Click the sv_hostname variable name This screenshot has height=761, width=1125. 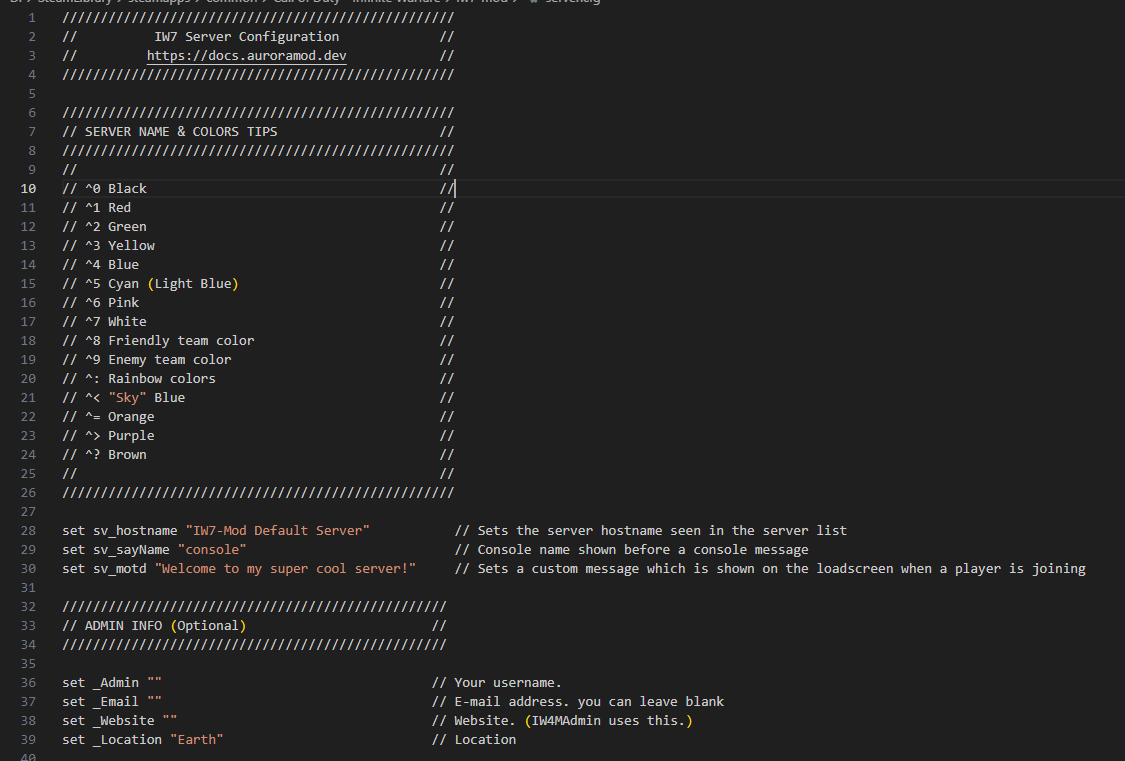135,530
